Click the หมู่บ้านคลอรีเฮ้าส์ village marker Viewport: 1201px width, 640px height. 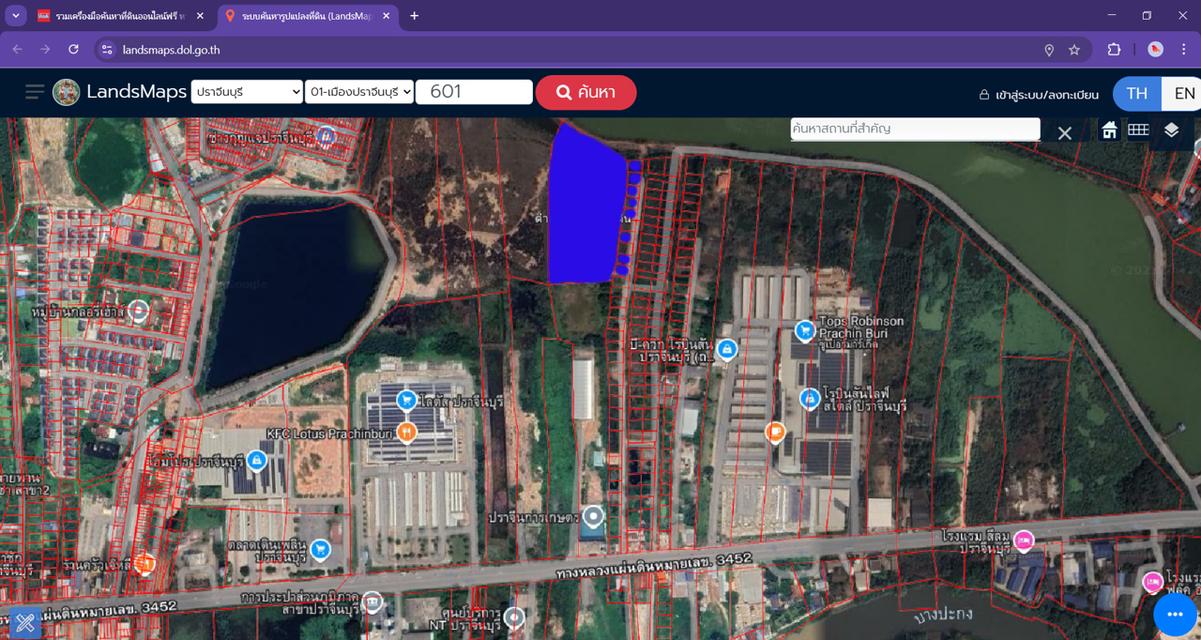click(138, 311)
